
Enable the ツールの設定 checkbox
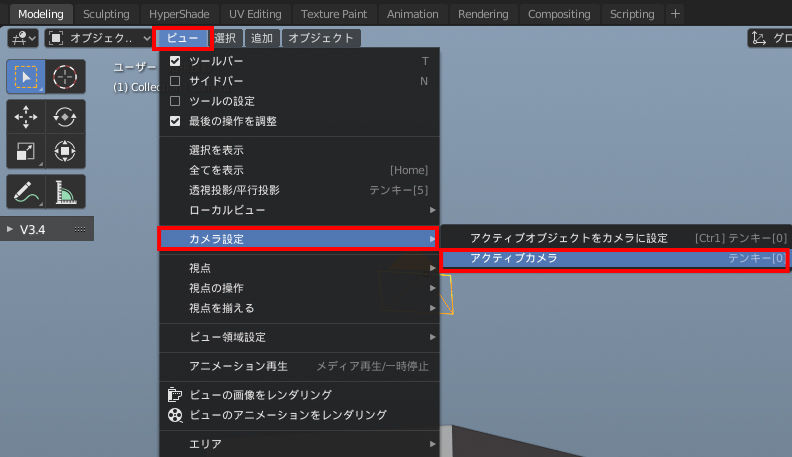pos(175,101)
